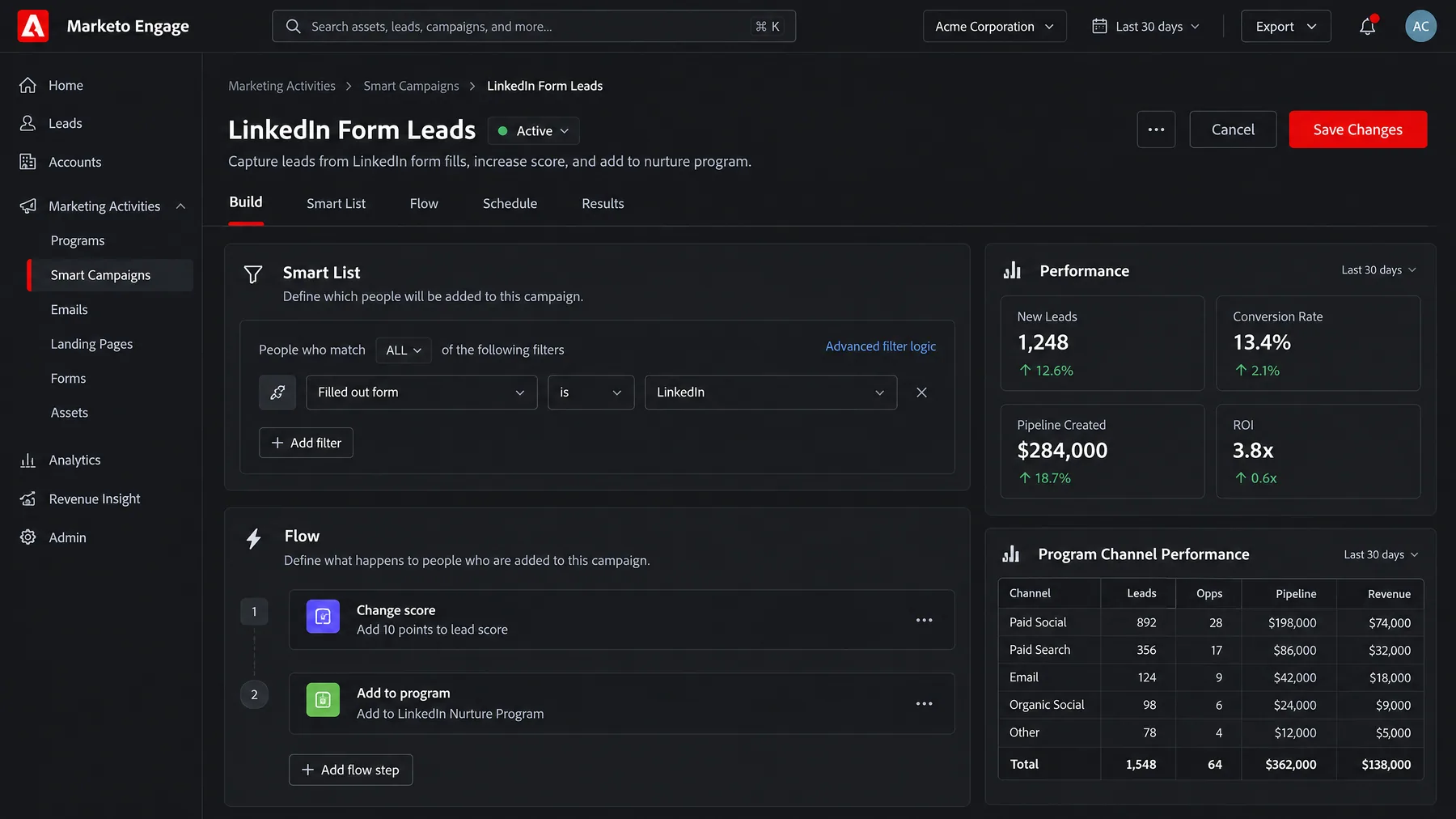
Task: Click Add filter button
Action: 306,443
